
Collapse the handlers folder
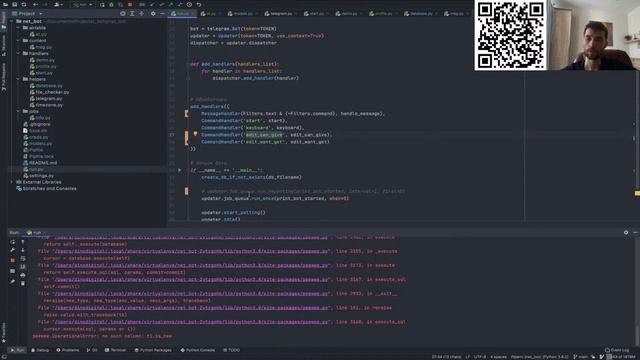coord(18,53)
